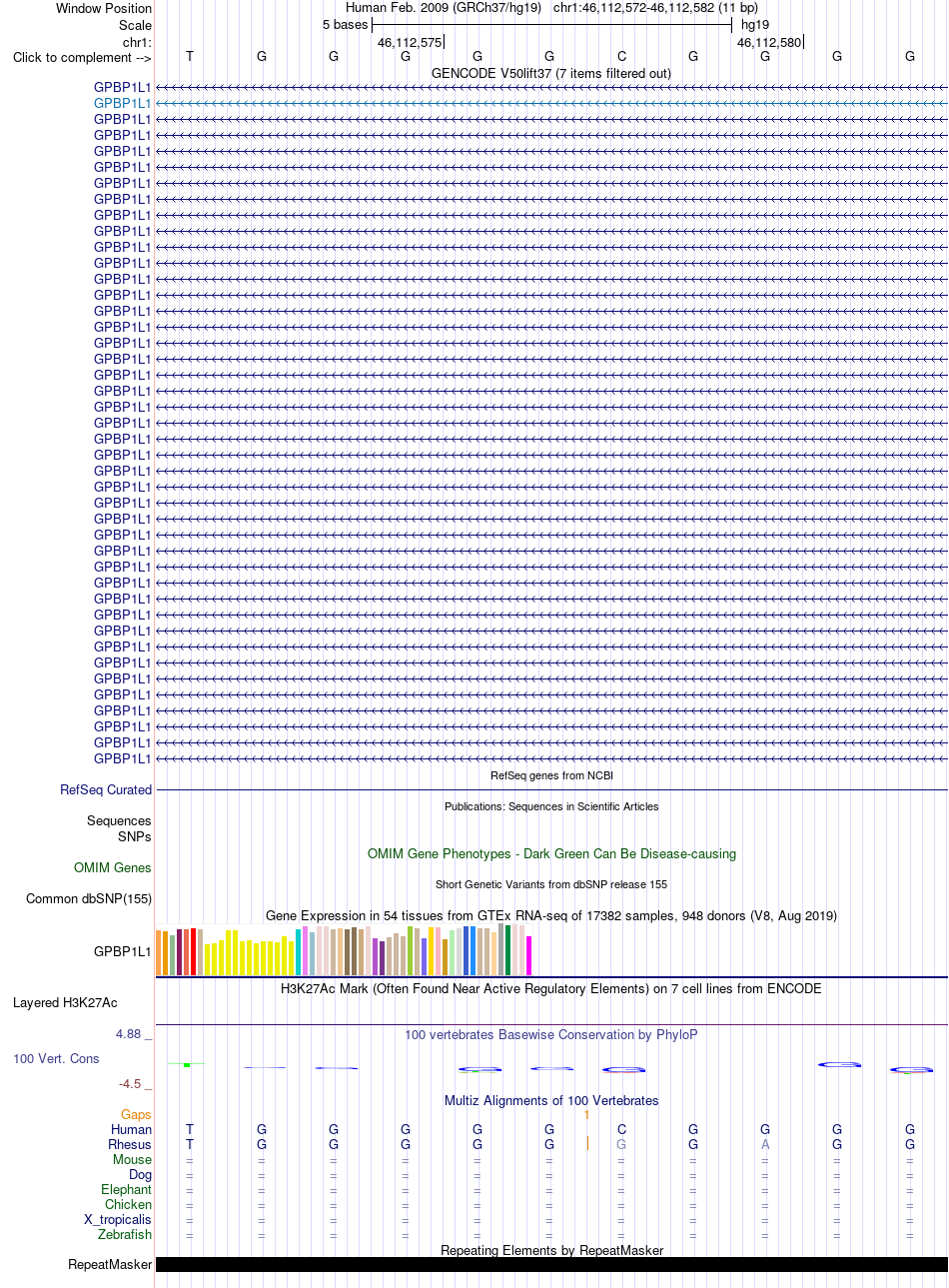Click the GTEx Gene Expression in 54 tissues title
The width and height of the screenshot is (949, 1288).
[x=551, y=915]
